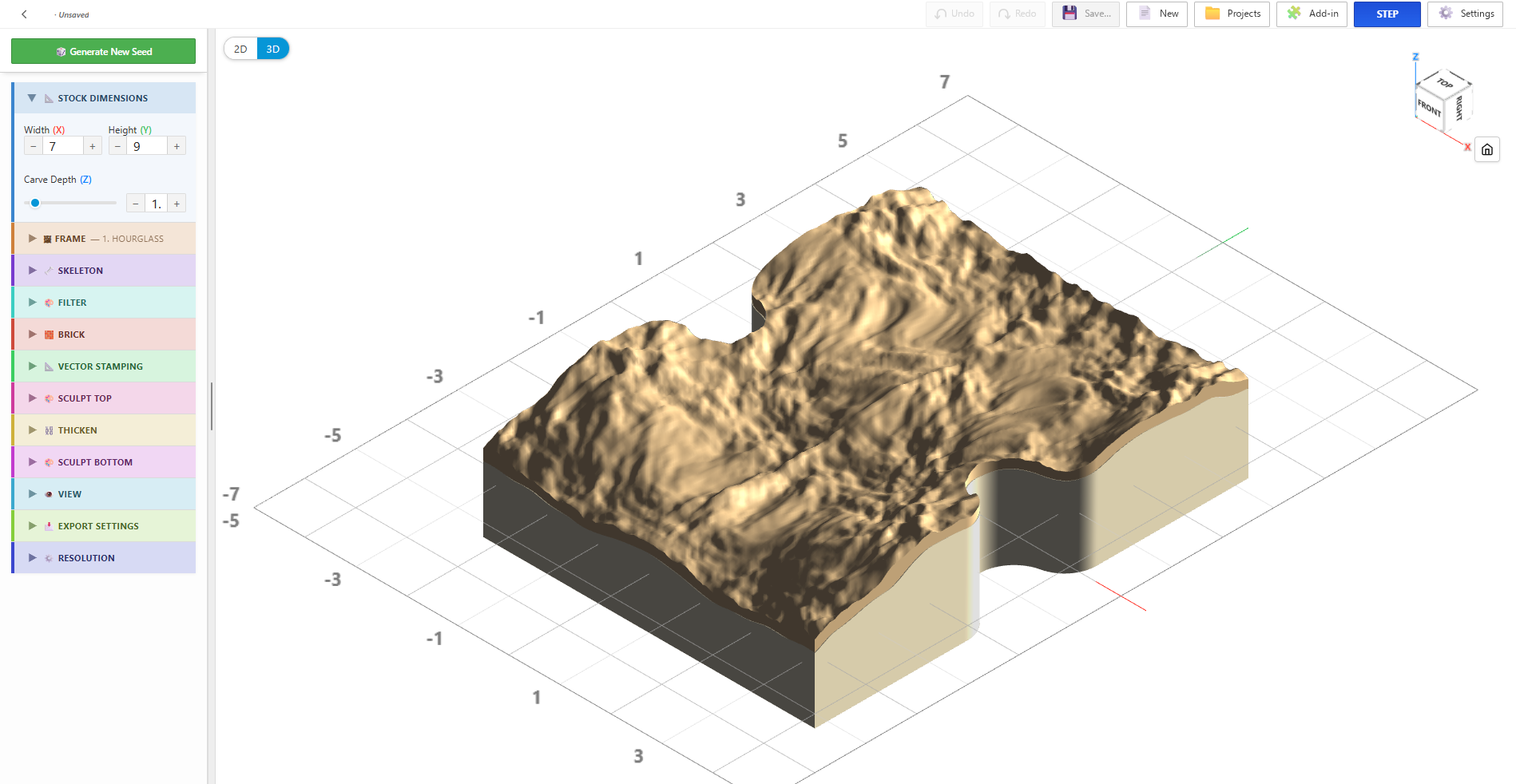This screenshot has height=784, width=1516.
Task: Expand the Filter section
Action: coord(105,303)
